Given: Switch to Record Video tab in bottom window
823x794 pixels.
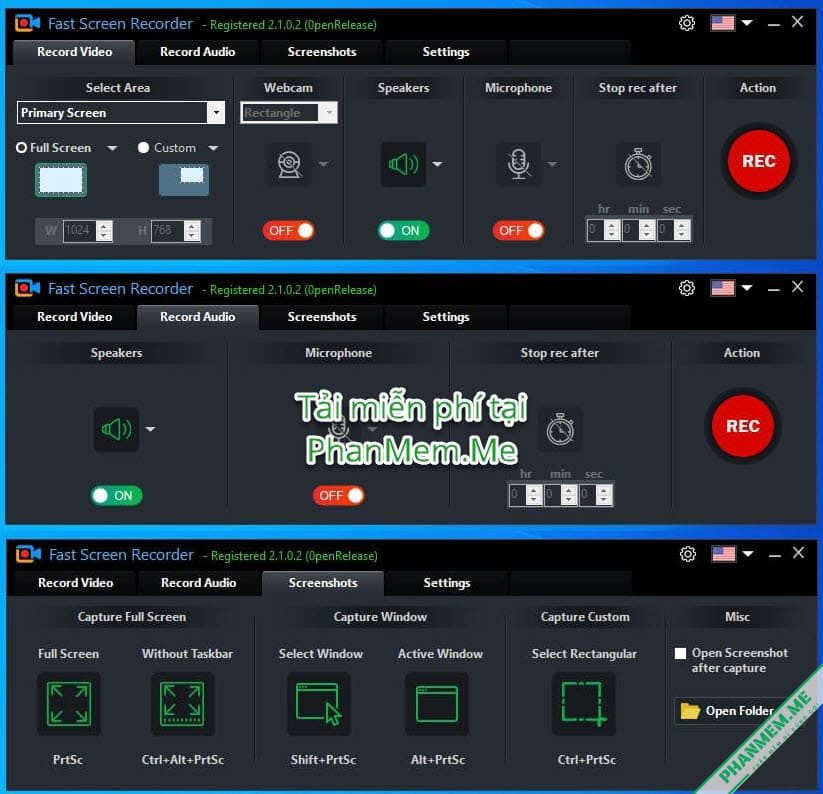Looking at the screenshot, I should tap(75, 583).
